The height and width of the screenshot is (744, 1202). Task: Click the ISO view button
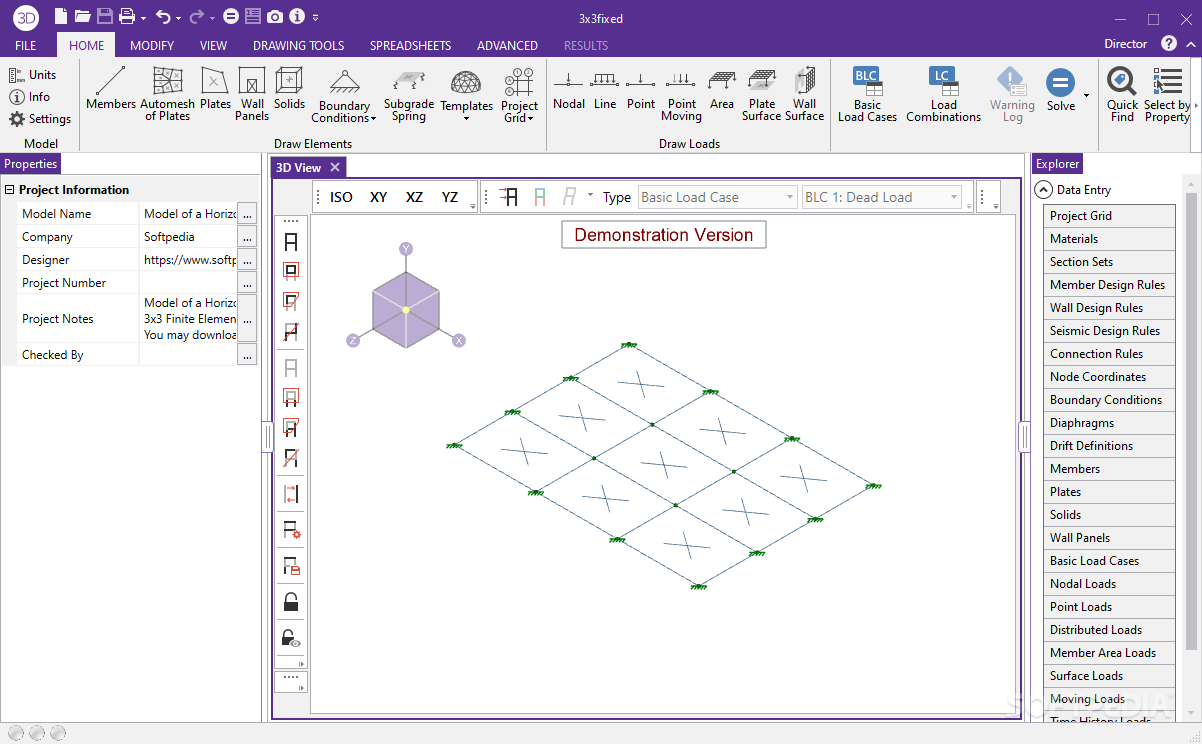click(x=340, y=197)
